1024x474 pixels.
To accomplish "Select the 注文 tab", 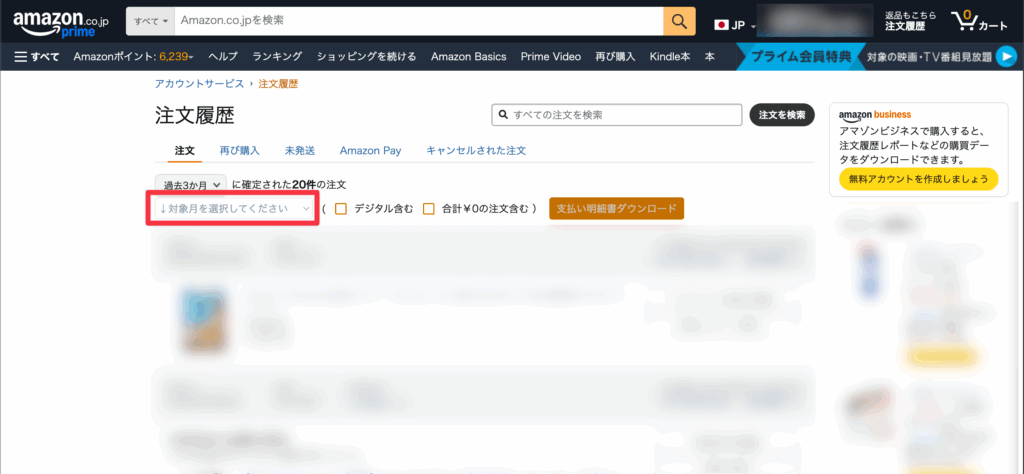I will [185, 151].
